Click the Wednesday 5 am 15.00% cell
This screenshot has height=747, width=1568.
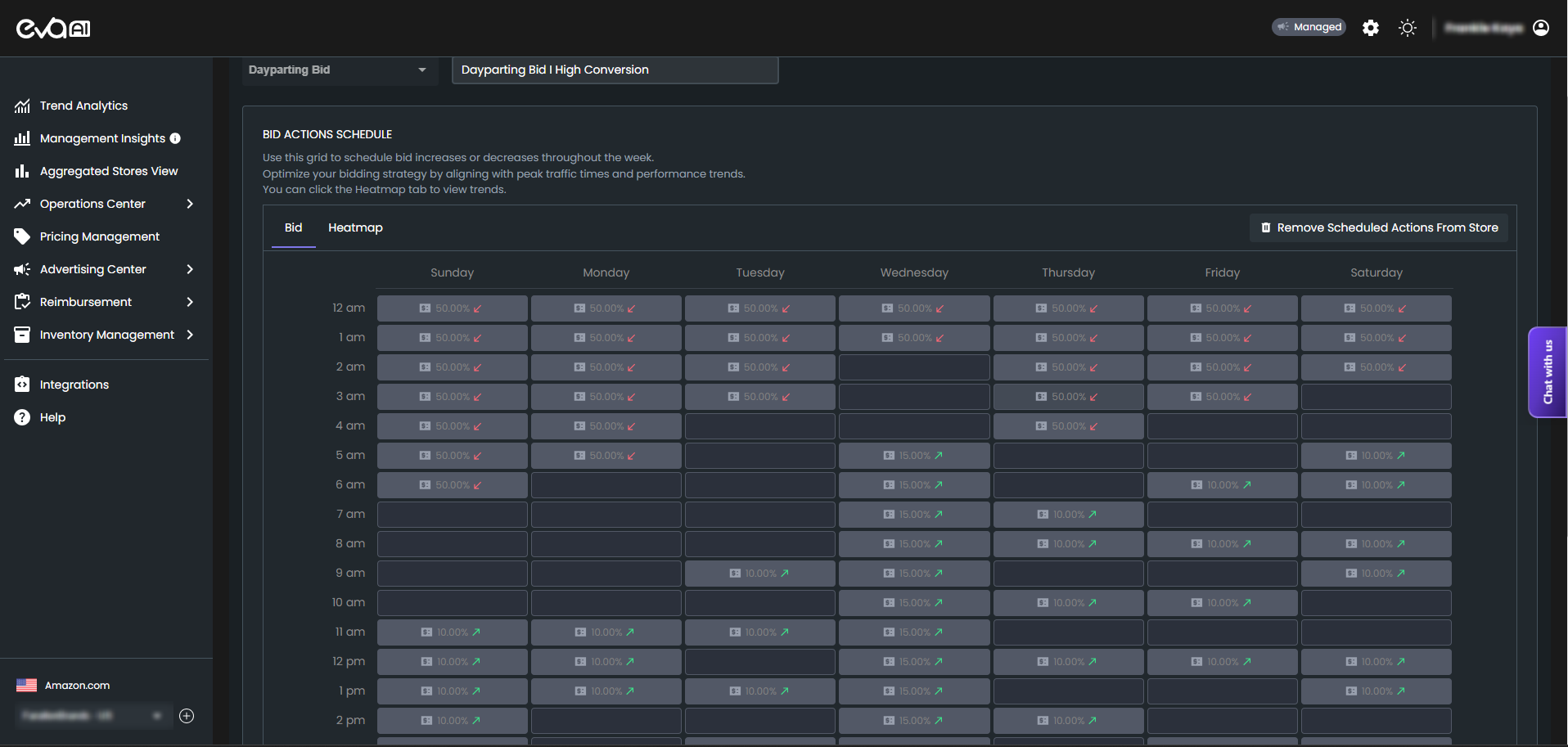coord(914,456)
